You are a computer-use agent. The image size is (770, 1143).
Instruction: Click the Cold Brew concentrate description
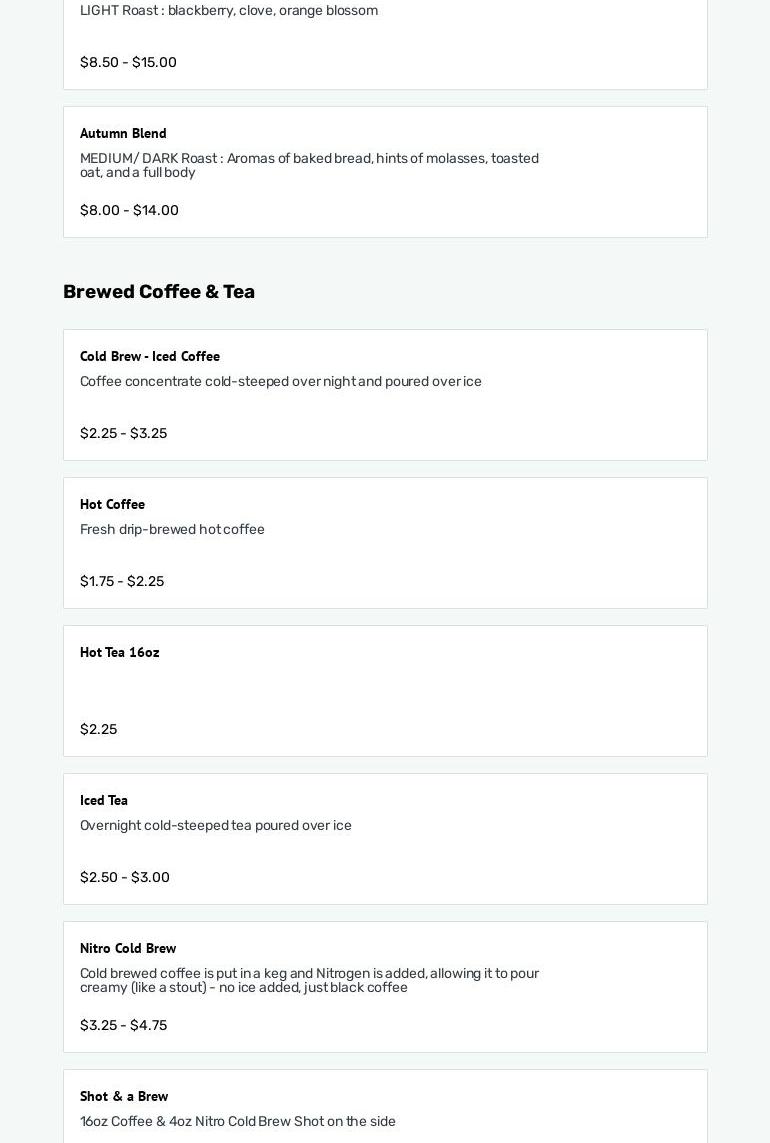pos(281,382)
